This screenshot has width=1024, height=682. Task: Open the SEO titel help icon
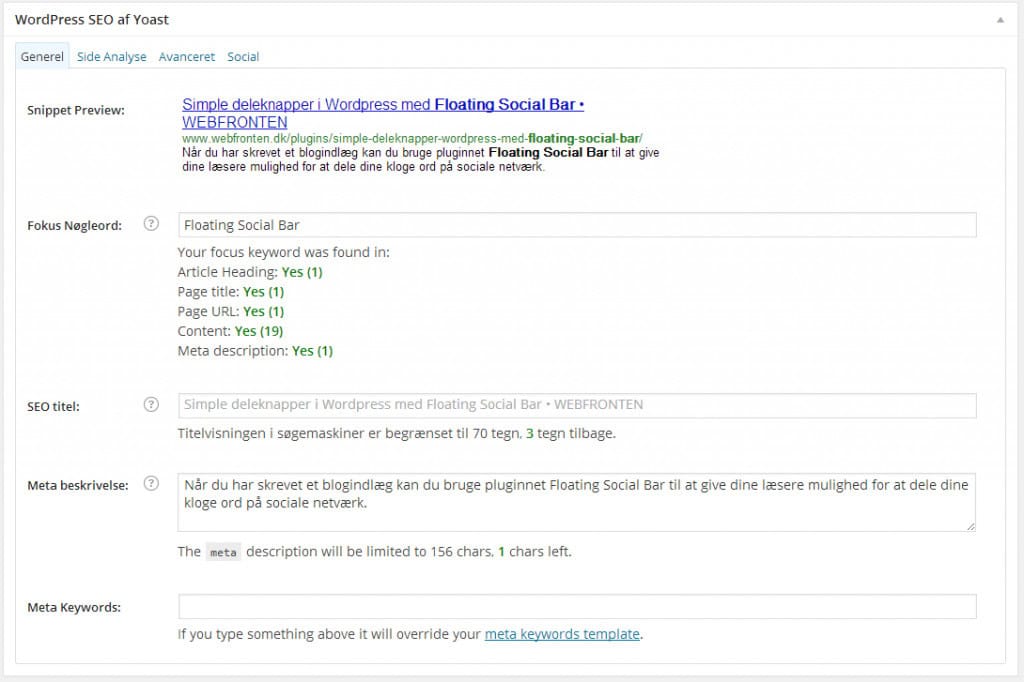(x=151, y=405)
